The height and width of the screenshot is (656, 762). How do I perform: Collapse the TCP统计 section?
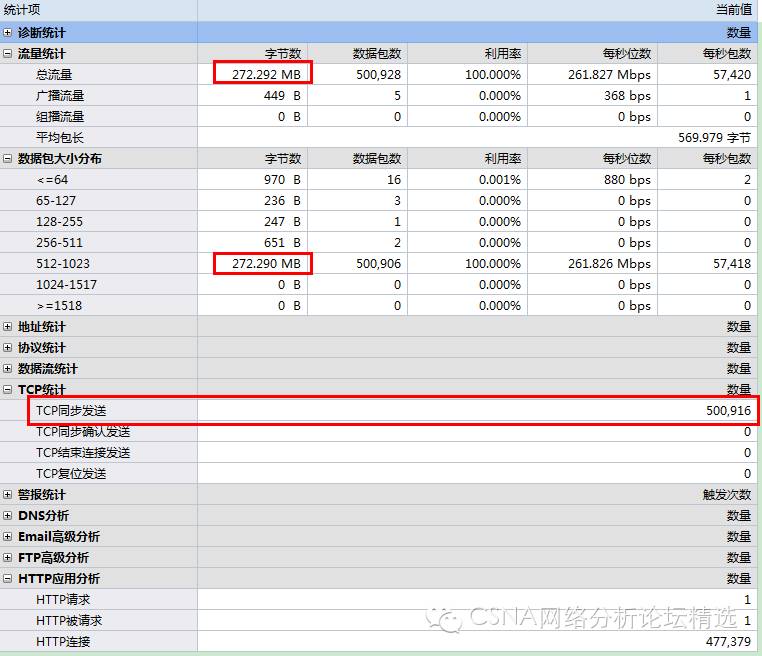click(7, 389)
